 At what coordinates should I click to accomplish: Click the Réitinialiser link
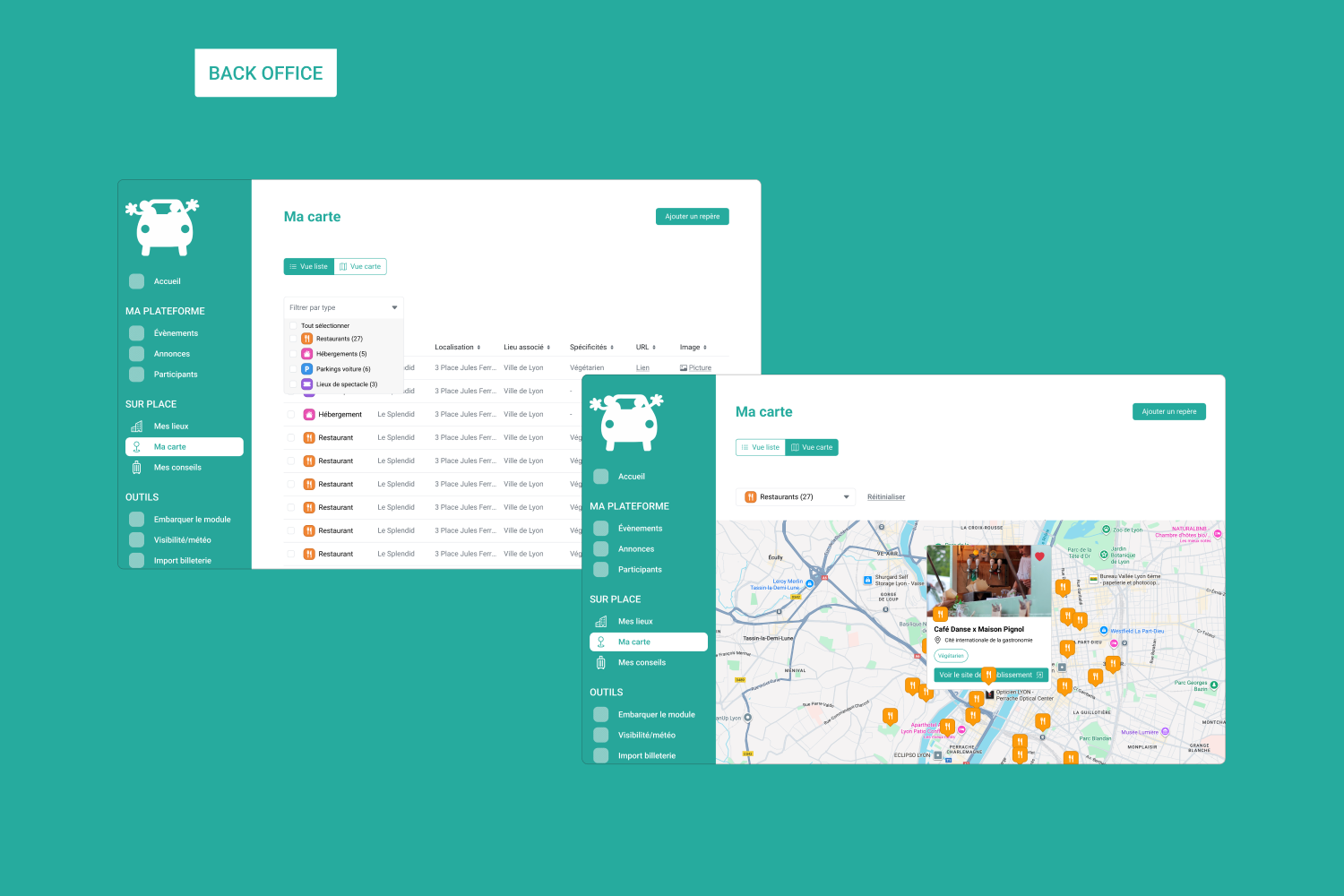tap(886, 497)
